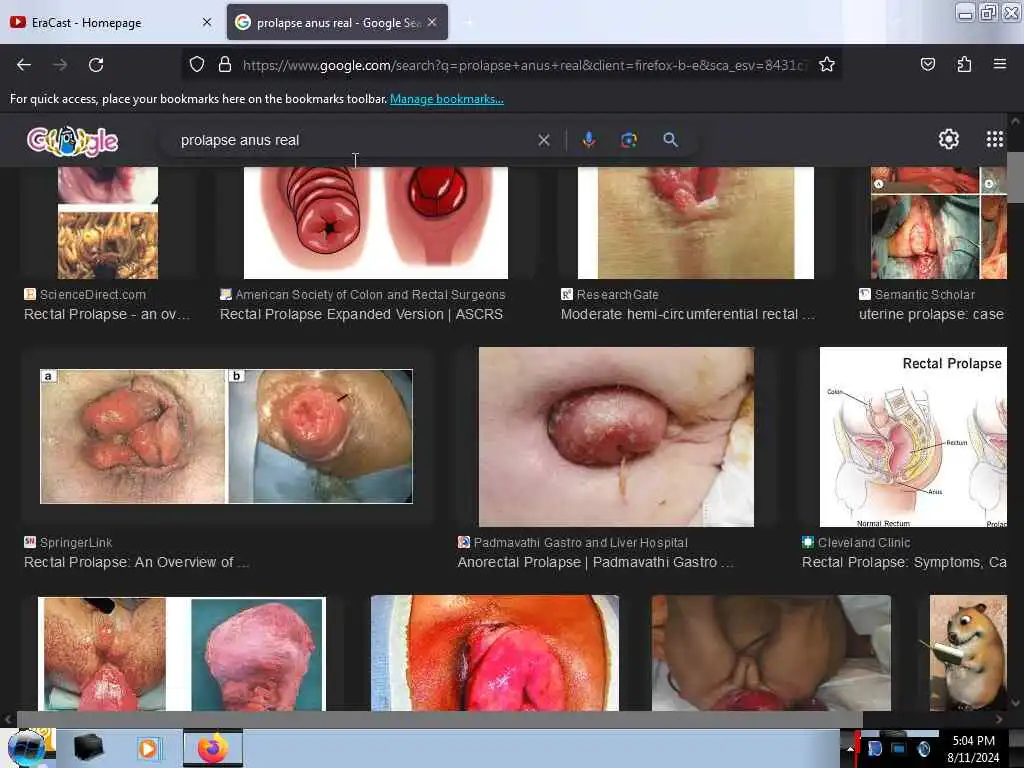Open the tracking protection shield icon
This screenshot has height=768, width=1024.
(x=197, y=64)
